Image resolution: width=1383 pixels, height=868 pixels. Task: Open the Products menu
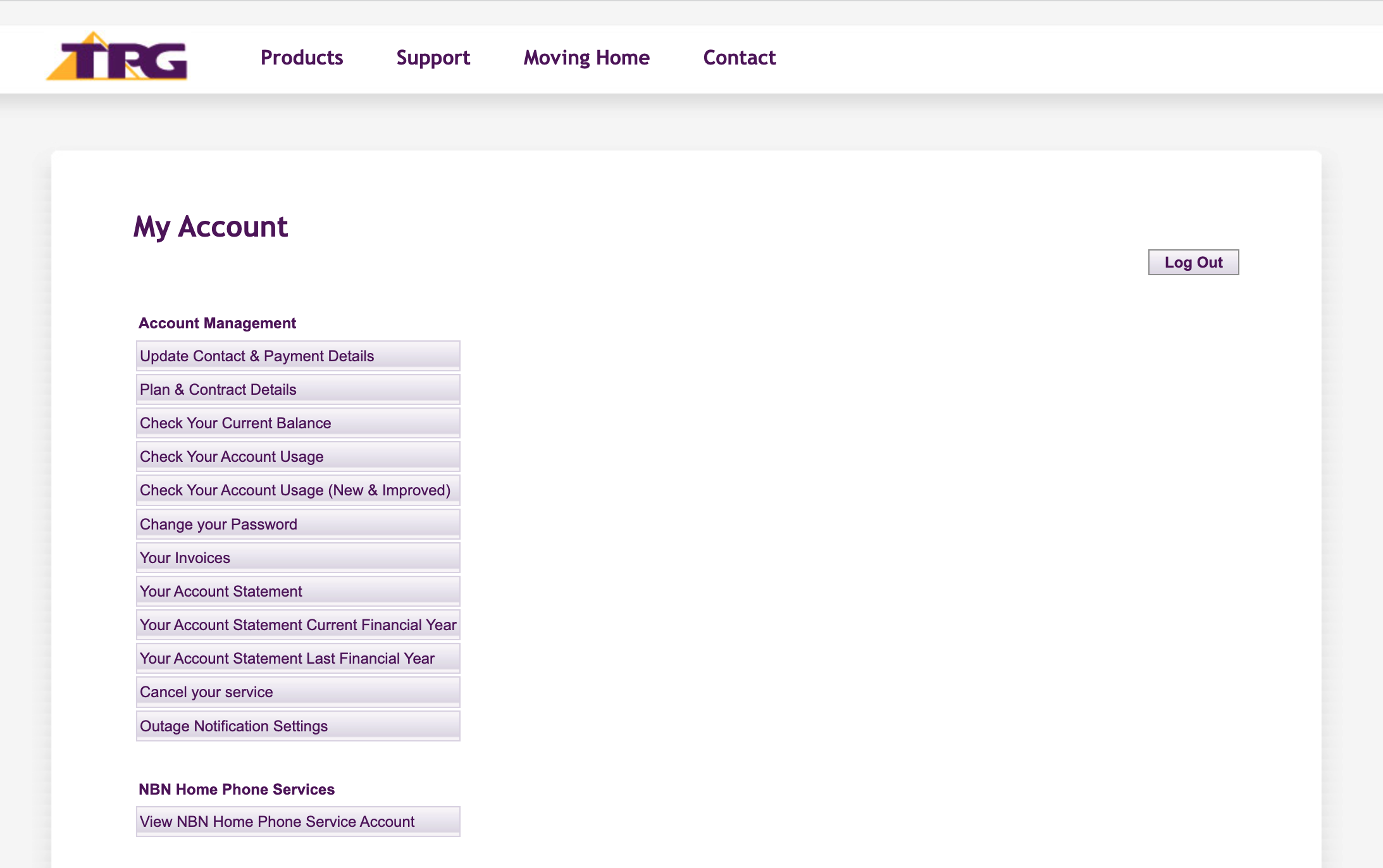[x=302, y=58]
